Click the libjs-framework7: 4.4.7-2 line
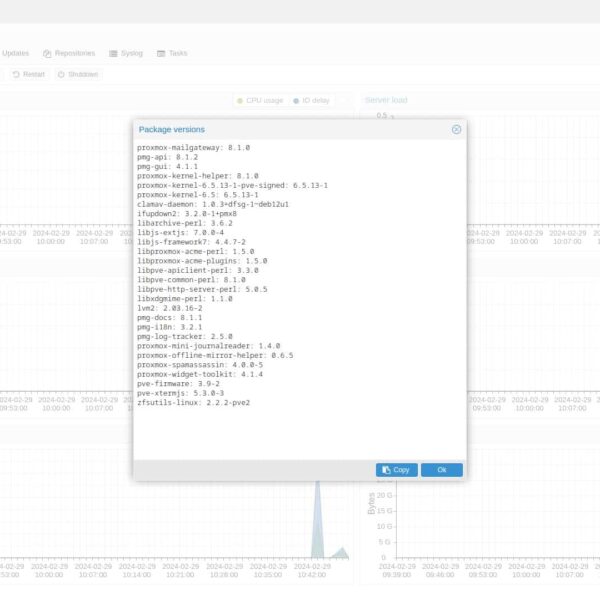Viewport: 600px width, 600px height. coord(191,242)
